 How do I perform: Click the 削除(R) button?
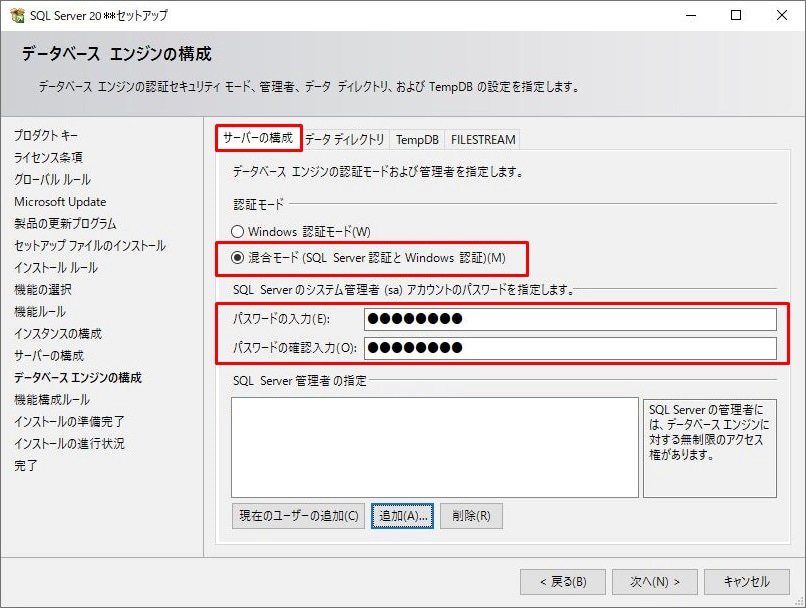(471, 516)
